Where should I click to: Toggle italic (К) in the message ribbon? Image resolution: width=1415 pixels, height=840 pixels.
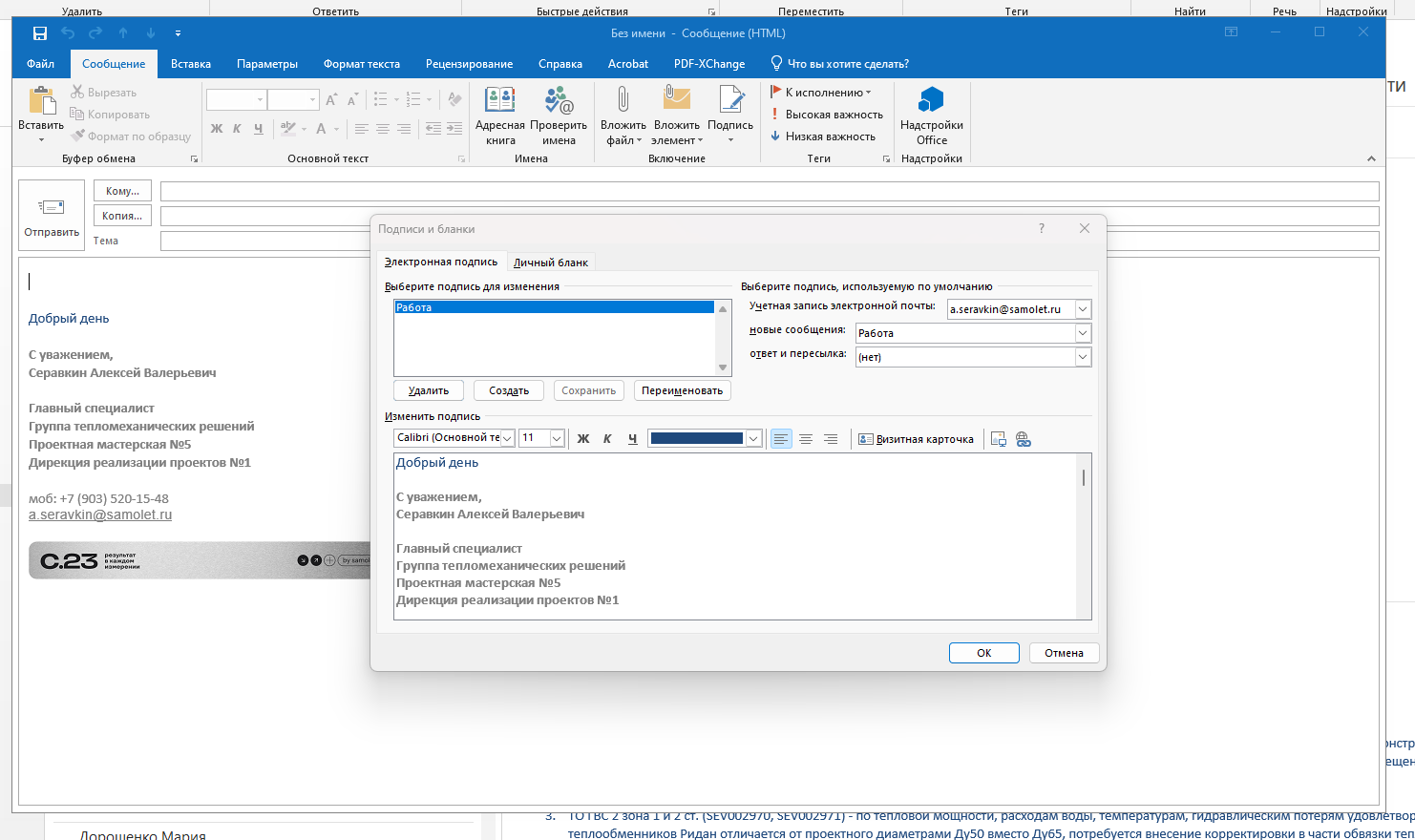click(237, 129)
